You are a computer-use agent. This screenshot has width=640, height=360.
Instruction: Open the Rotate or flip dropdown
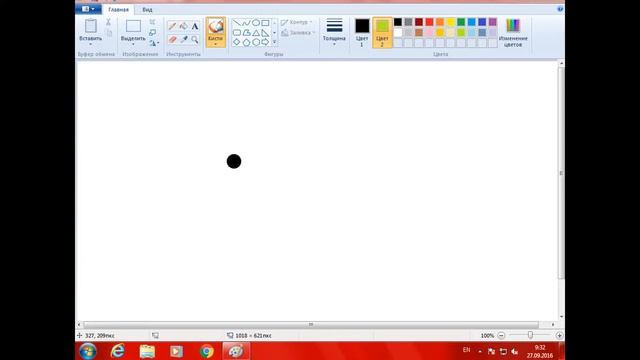(x=154, y=43)
